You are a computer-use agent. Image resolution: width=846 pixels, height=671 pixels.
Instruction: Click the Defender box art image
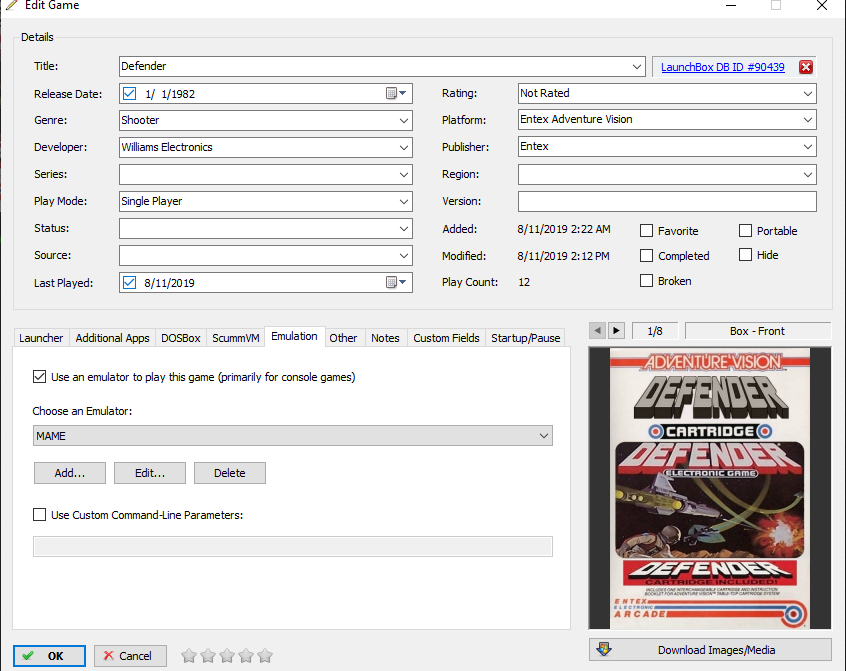710,488
